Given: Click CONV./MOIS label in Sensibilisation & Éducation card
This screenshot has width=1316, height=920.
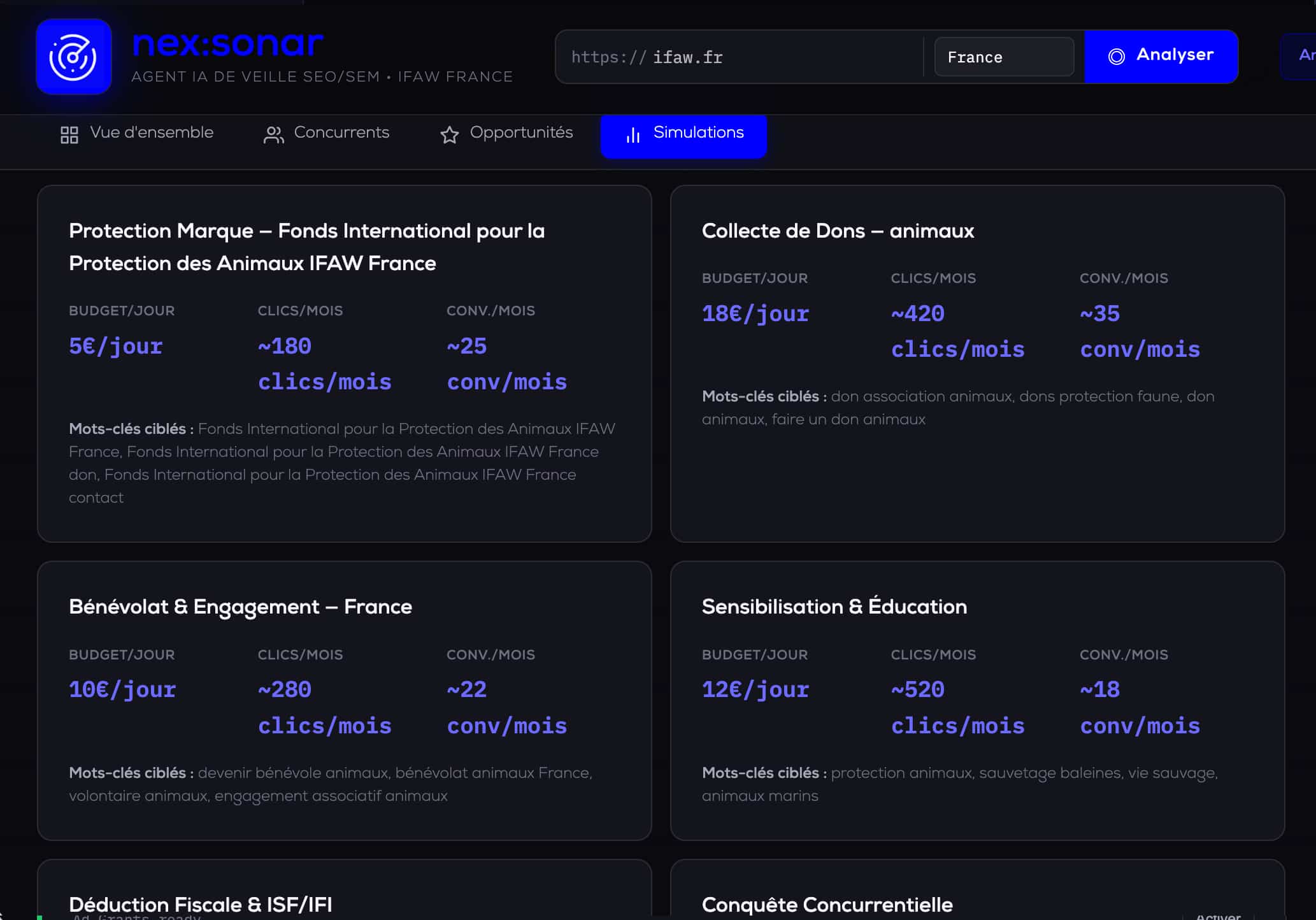Looking at the screenshot, I should coord(1124,655).
